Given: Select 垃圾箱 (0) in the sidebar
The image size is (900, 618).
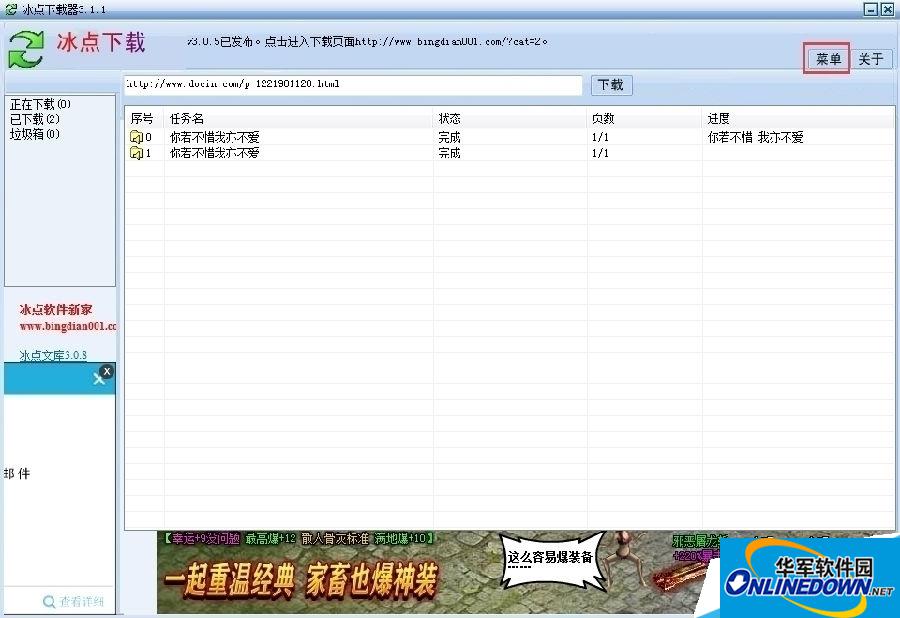Looking at the screenshot, I should click(x=34, y=134).
